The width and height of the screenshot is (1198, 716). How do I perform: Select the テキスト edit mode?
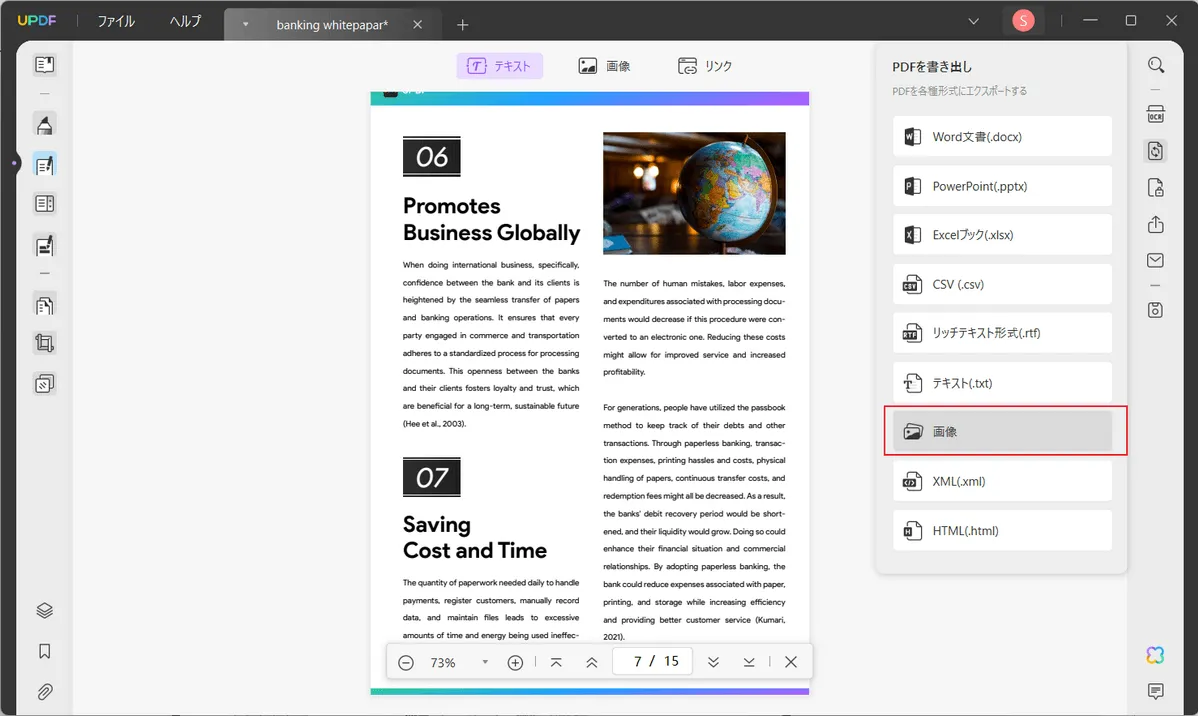pos(500,66)
